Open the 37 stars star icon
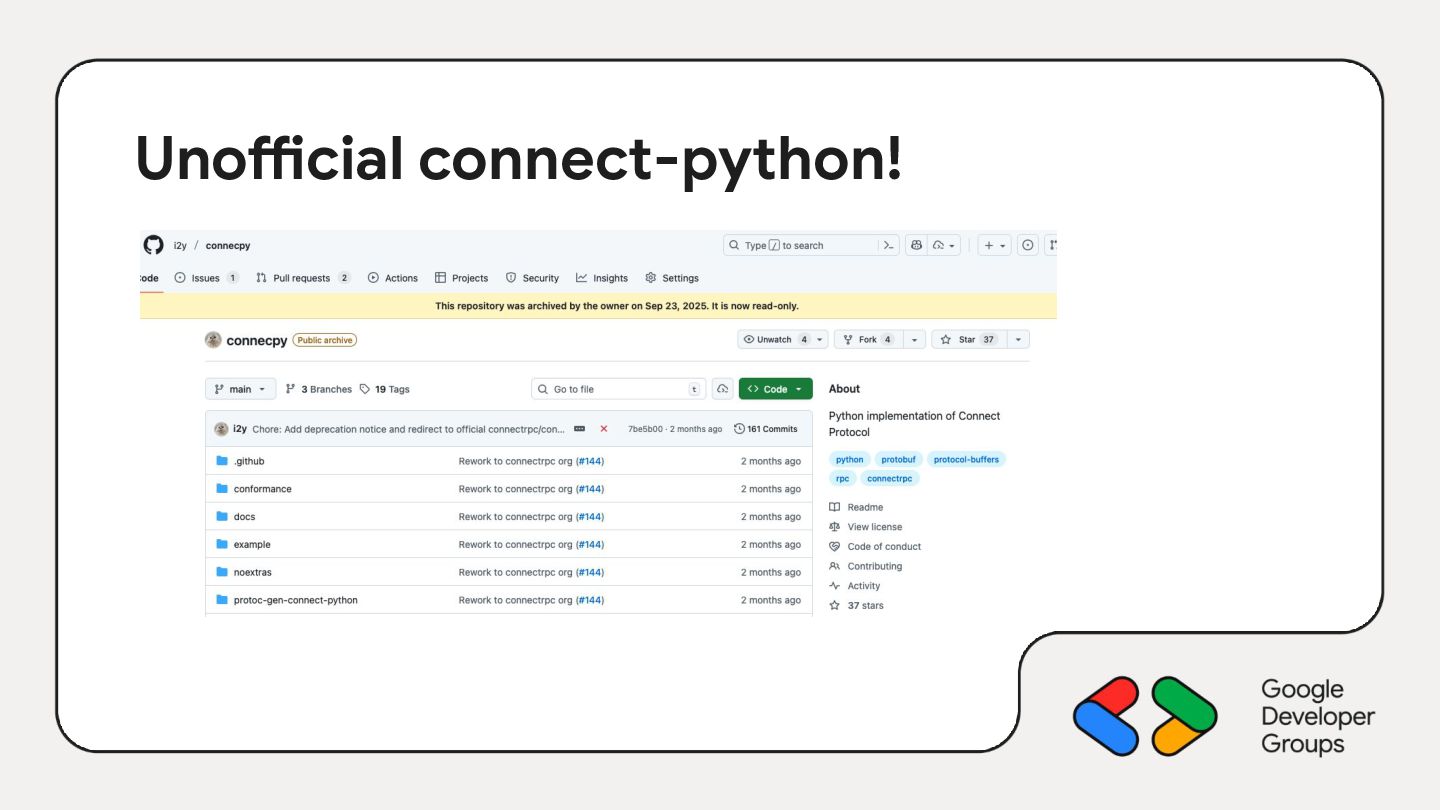Viewport: 1440px width, 810px height. (835, 606)
